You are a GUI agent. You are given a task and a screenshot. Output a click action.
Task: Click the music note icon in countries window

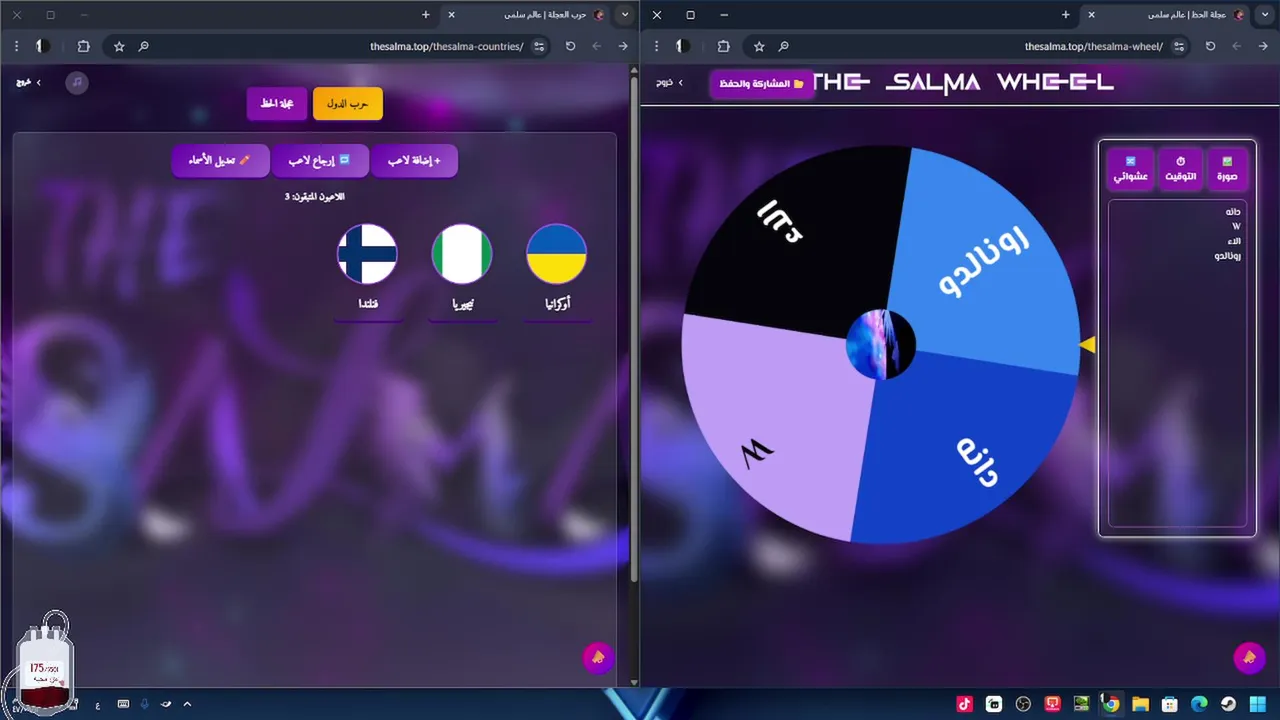click(x=77, y=82)
